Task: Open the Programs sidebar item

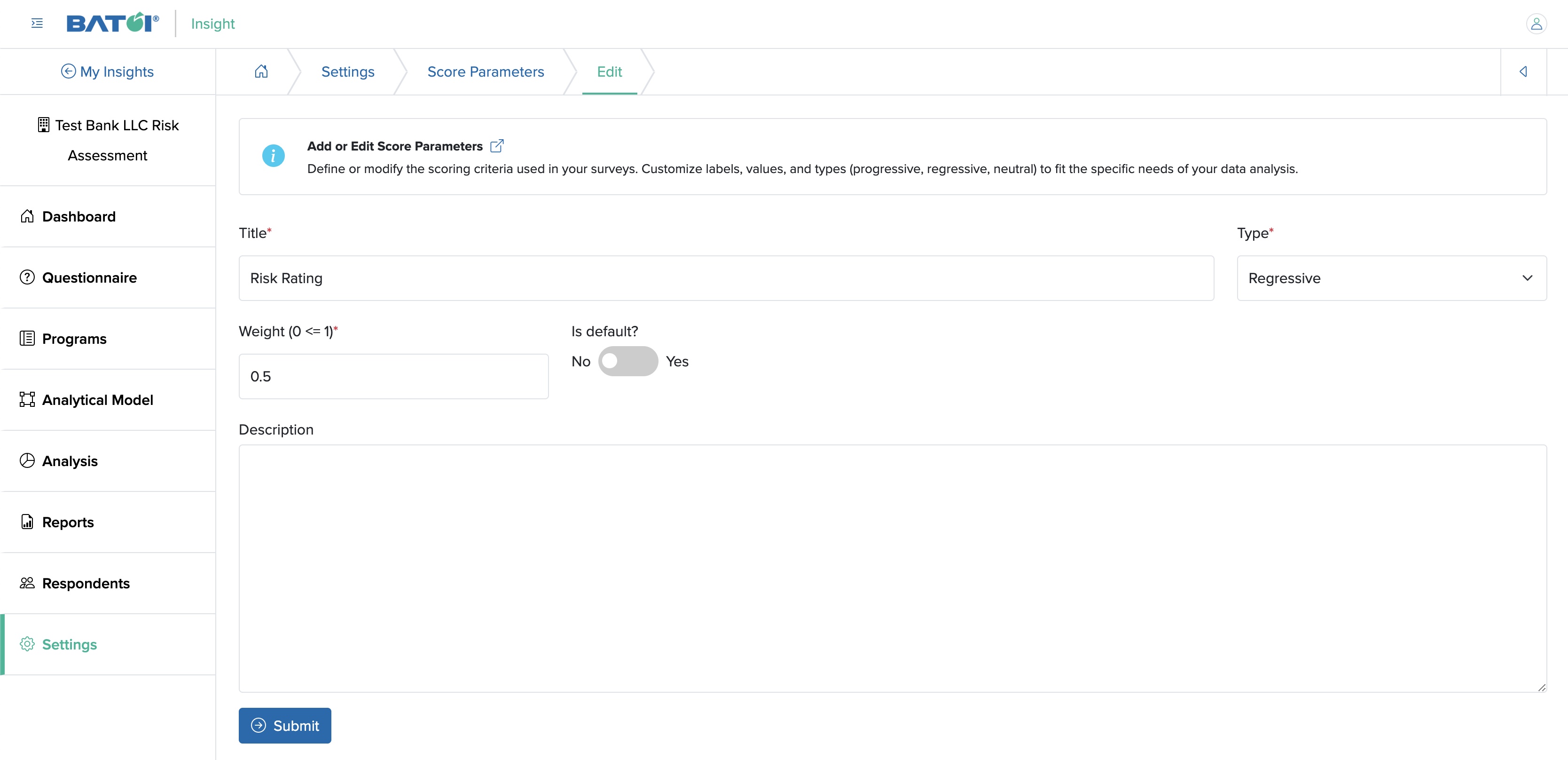Action: tap(109, 338)
